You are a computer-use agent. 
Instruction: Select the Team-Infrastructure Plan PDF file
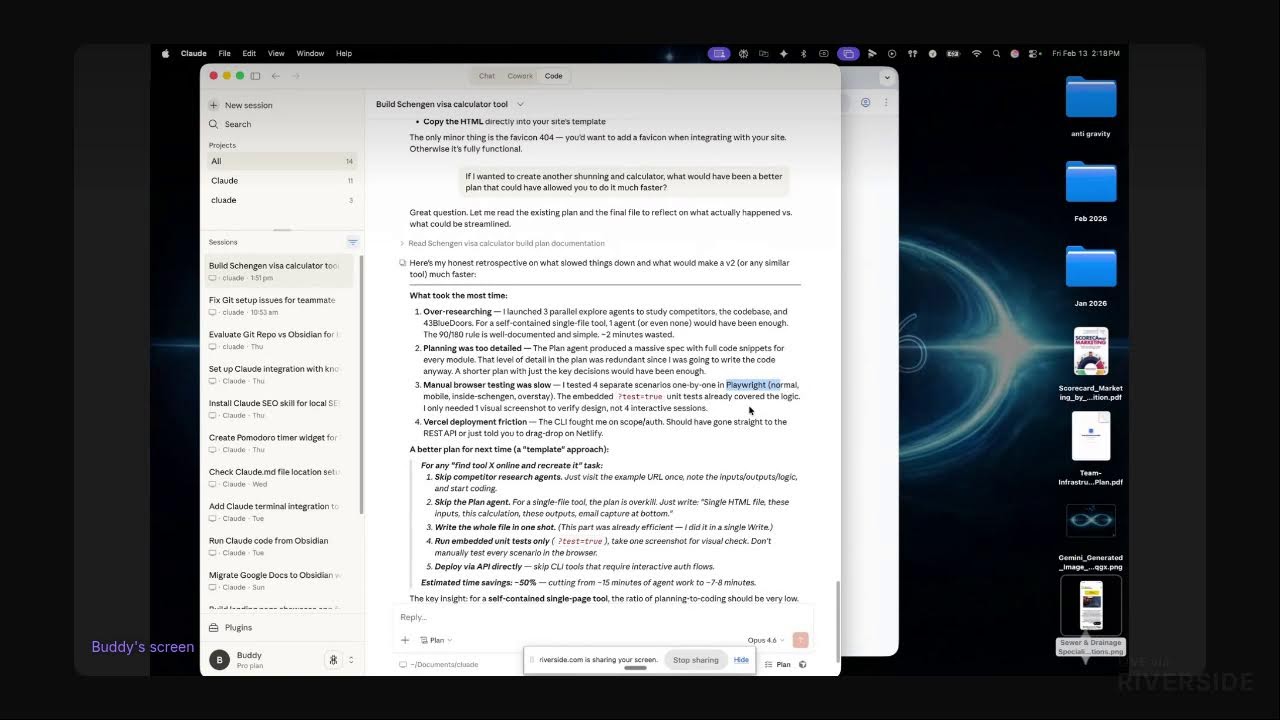point(1091,437)
